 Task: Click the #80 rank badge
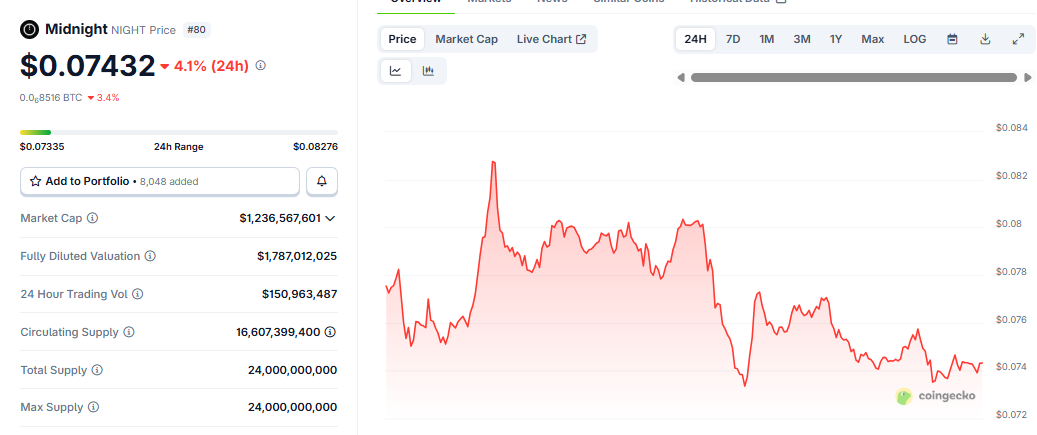click(x=198, y=30)
